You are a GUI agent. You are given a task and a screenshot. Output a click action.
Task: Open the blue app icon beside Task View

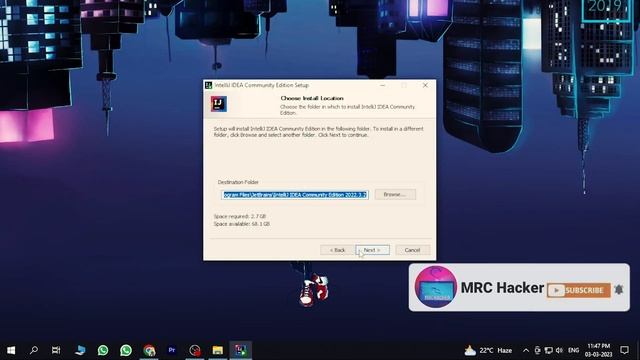(x=80, y=350)
